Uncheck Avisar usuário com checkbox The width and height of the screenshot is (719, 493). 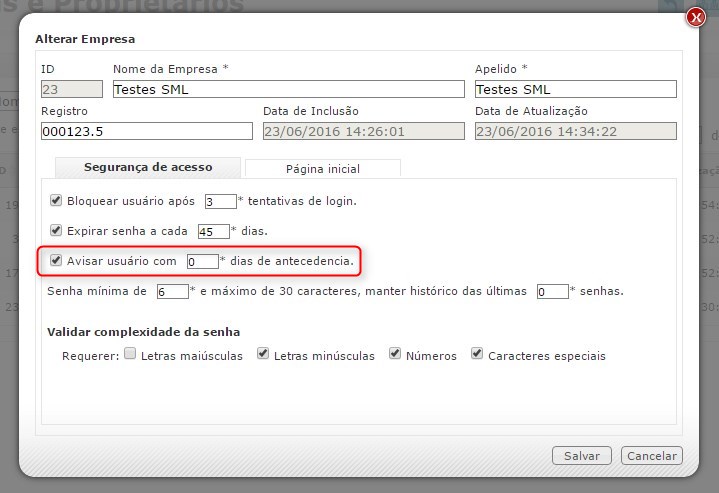click(56, 261)
